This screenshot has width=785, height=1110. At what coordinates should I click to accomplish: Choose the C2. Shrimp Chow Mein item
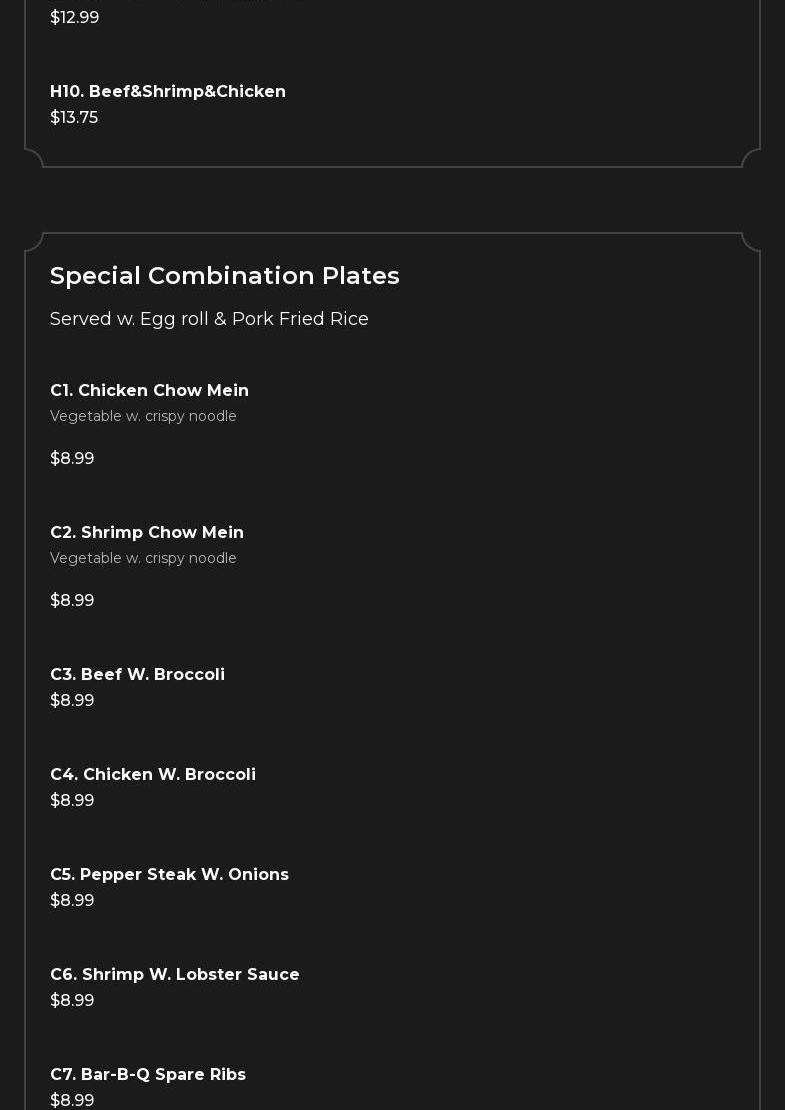point(147,532)
